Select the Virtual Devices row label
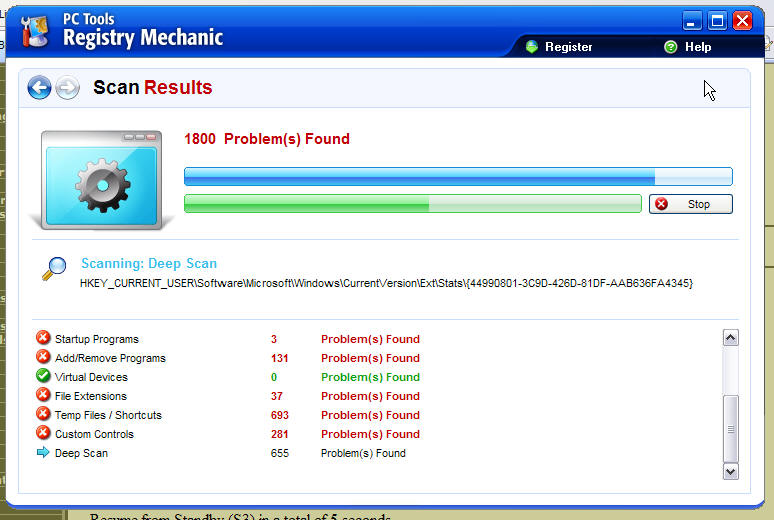 click(x=91, y=377)
